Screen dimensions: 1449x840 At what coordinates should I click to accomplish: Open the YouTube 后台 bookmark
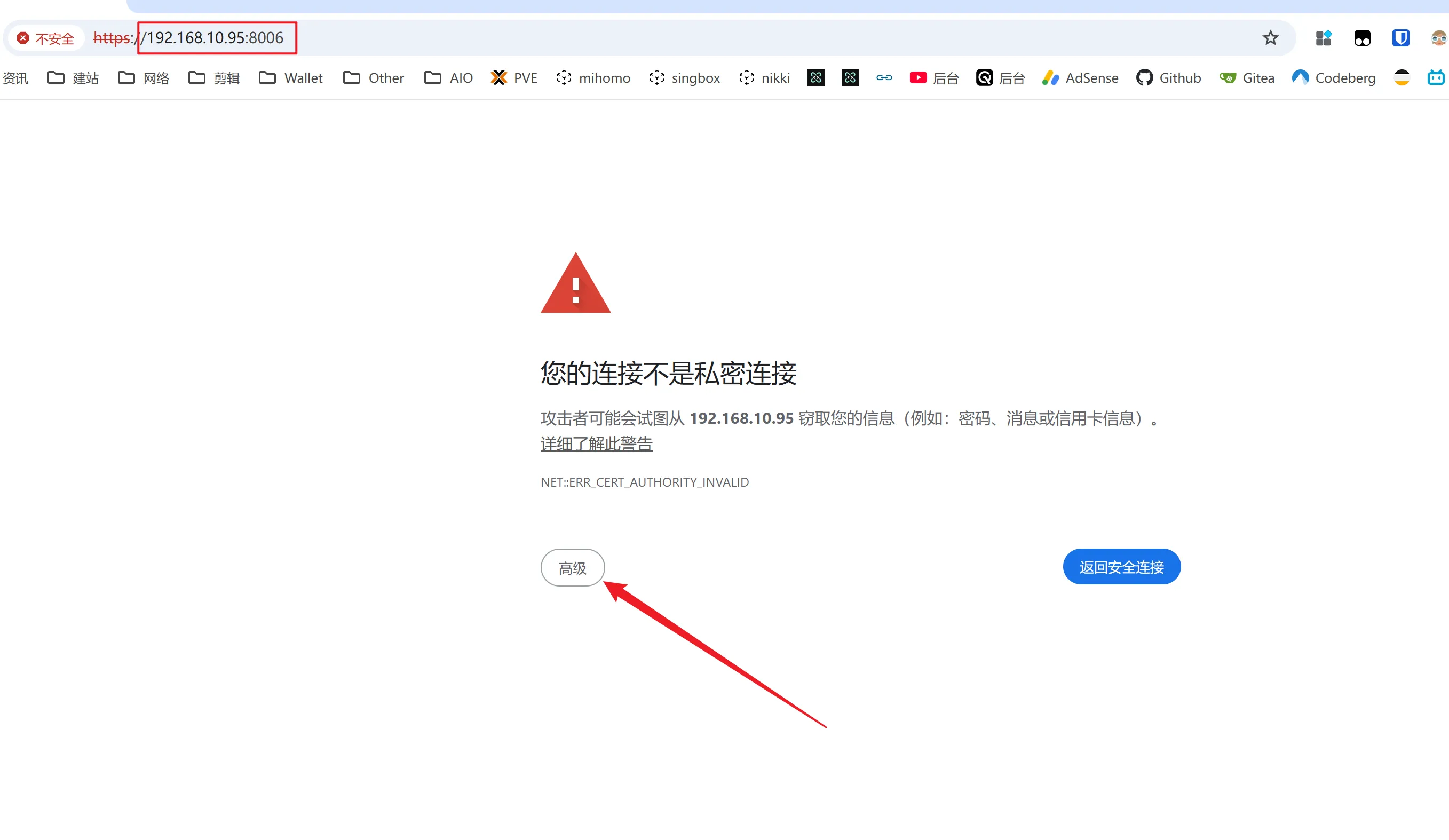click(x=934, y=77)
